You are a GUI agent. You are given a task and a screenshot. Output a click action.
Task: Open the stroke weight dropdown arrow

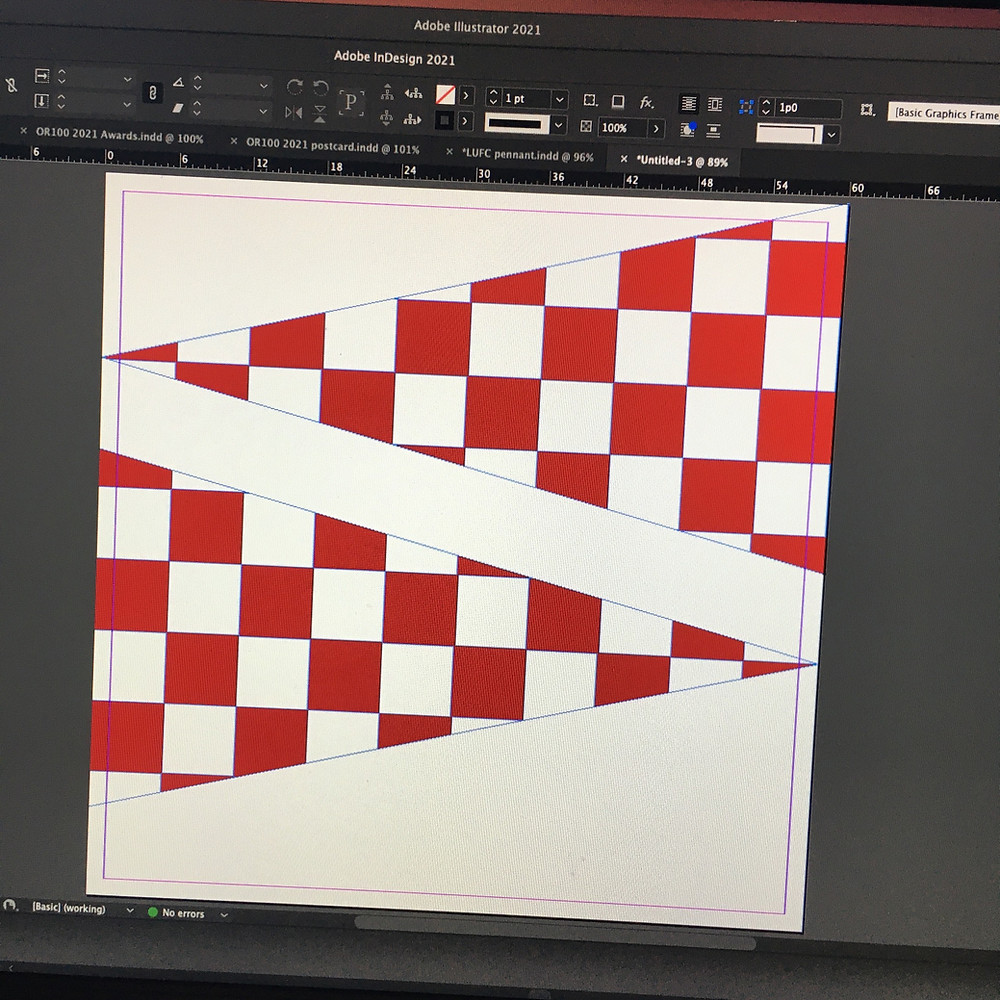click(x=559, y=99)
